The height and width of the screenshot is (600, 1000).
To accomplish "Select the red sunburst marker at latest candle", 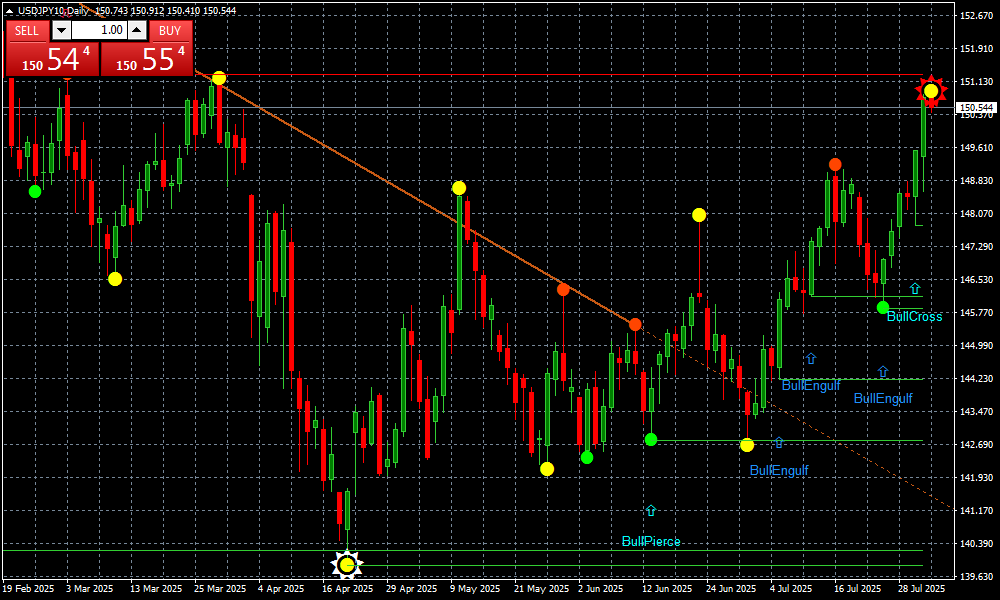I will [x=931, y=92].
